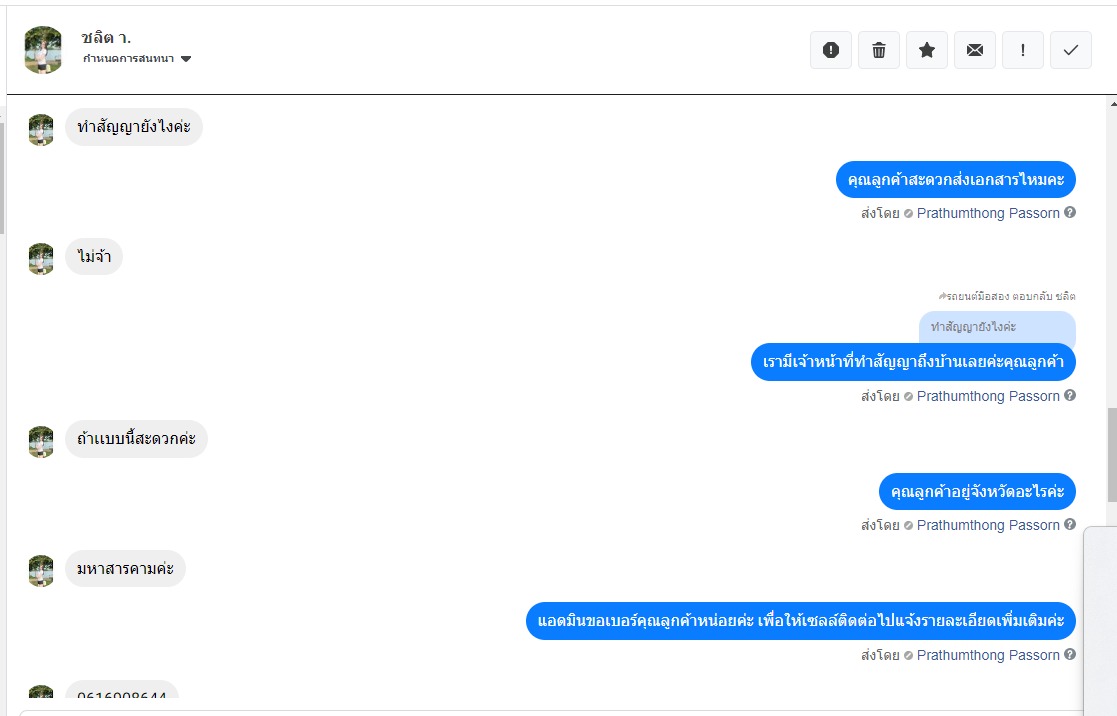
Task: Click the กำหนดการสนทนา label under the name
Action: [128, 59]
